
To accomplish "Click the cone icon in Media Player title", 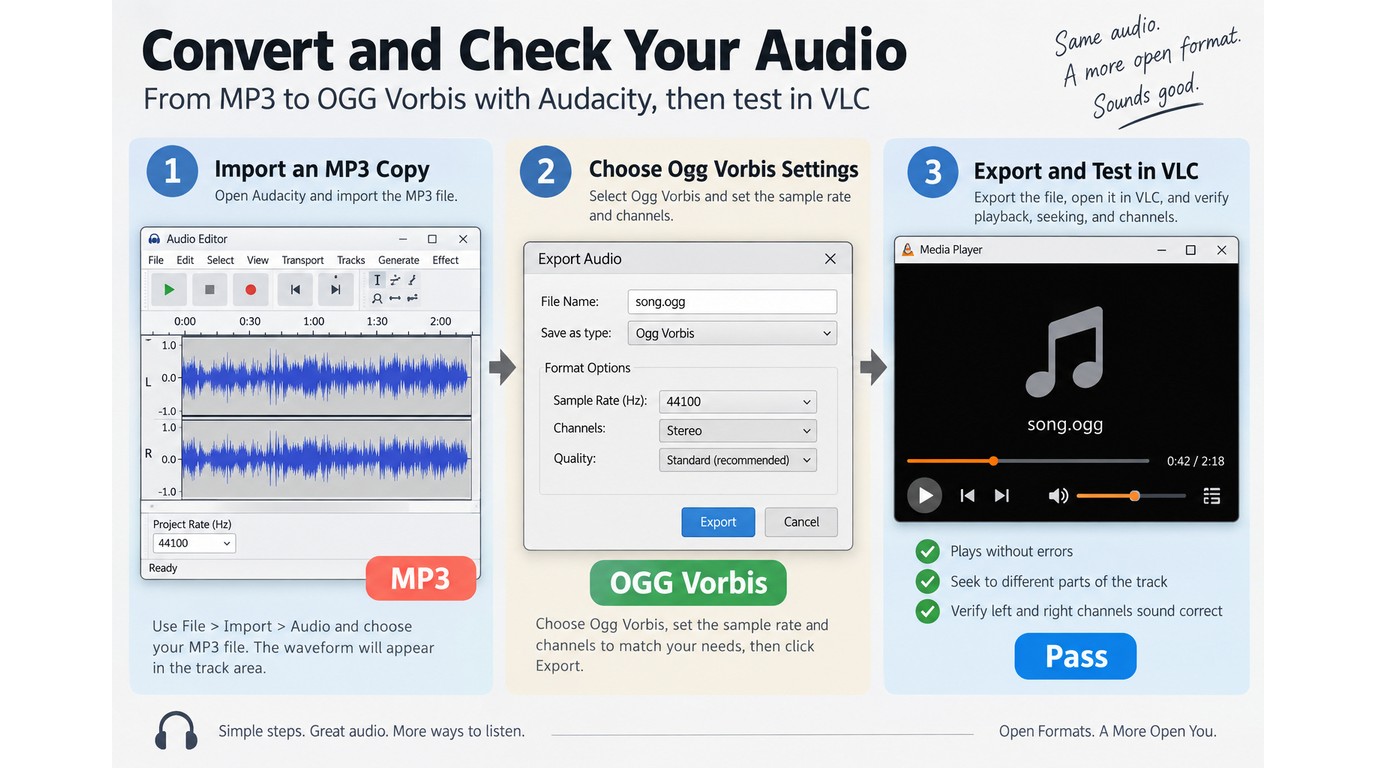I will click(908, 250).
